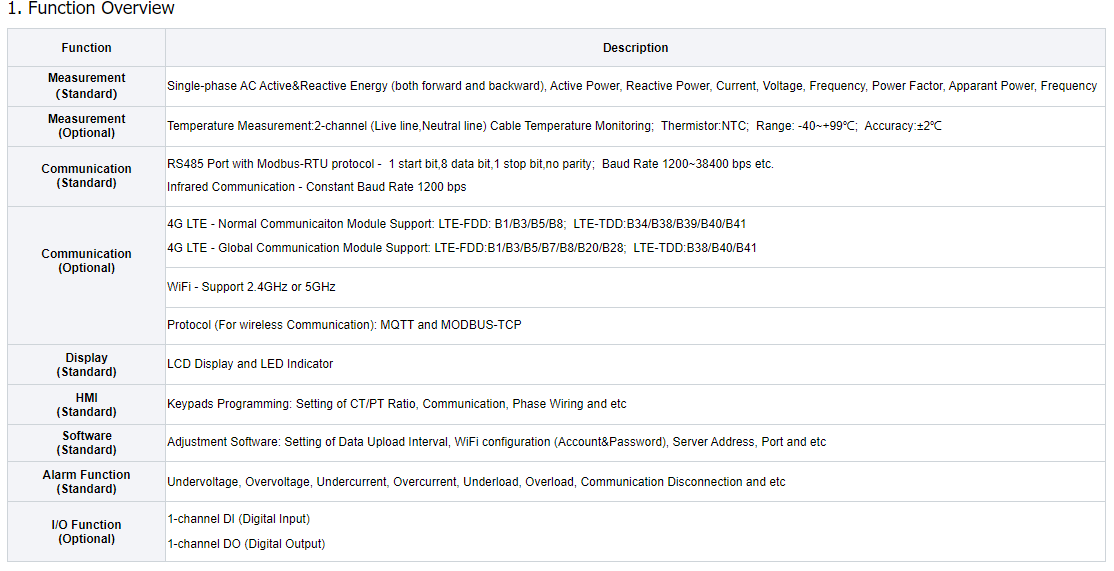Viewport: 1114px width, 571px height.
Task: Select the HMI (Standard) row label
Action: [87, 405]
